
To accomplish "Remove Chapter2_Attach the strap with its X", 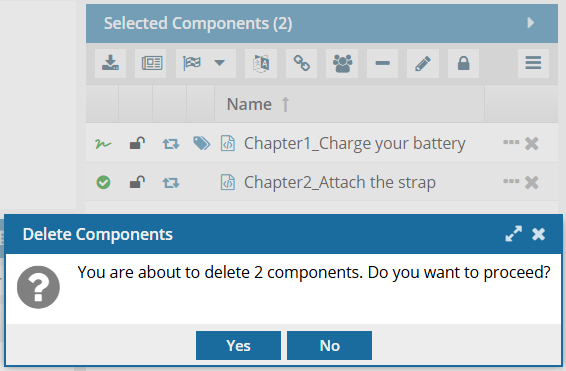I will (532, 182).
